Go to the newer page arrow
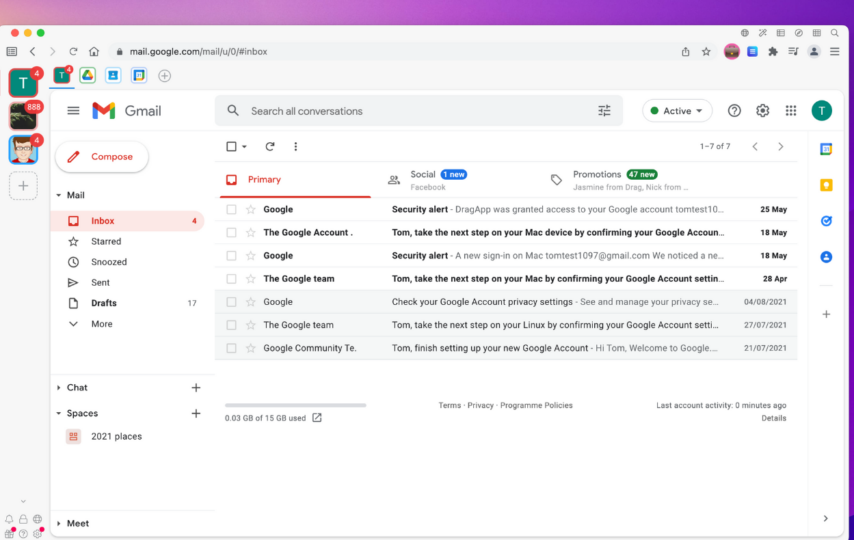Screen dimensions: 854x540 pyautogui.click(x=755, y=146)
